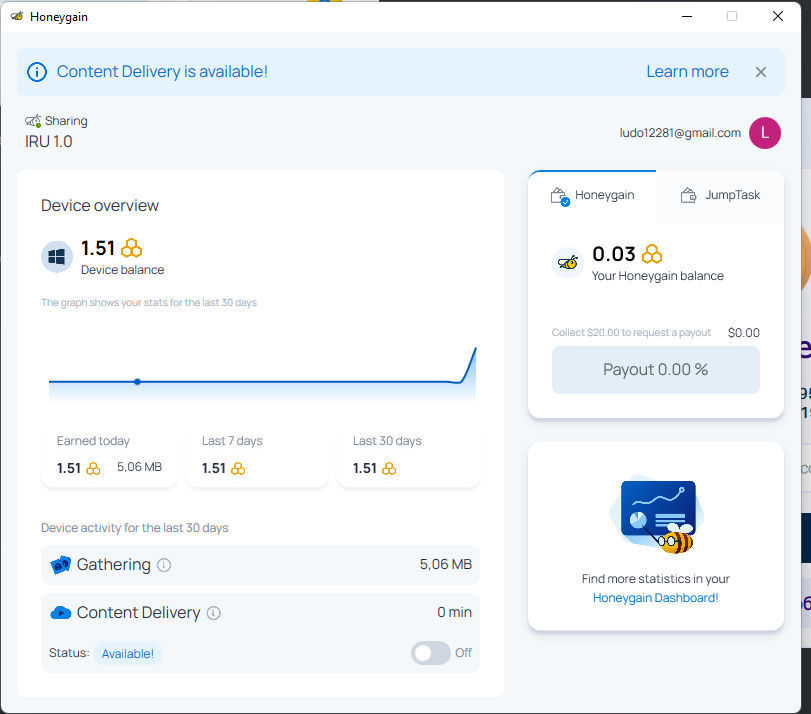The width and height of the screenshot is (811, 714).
Task: Click the Windows device icon in Device overview
Action: [57, 257]
